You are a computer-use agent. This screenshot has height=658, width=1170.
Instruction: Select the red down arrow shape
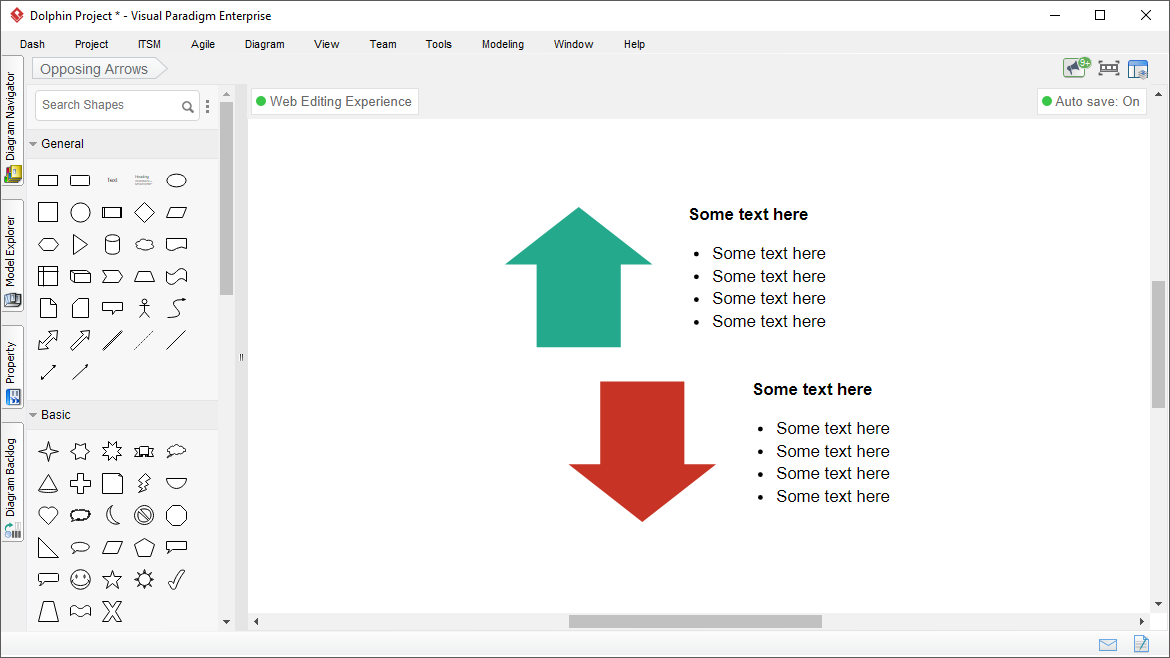642,451
